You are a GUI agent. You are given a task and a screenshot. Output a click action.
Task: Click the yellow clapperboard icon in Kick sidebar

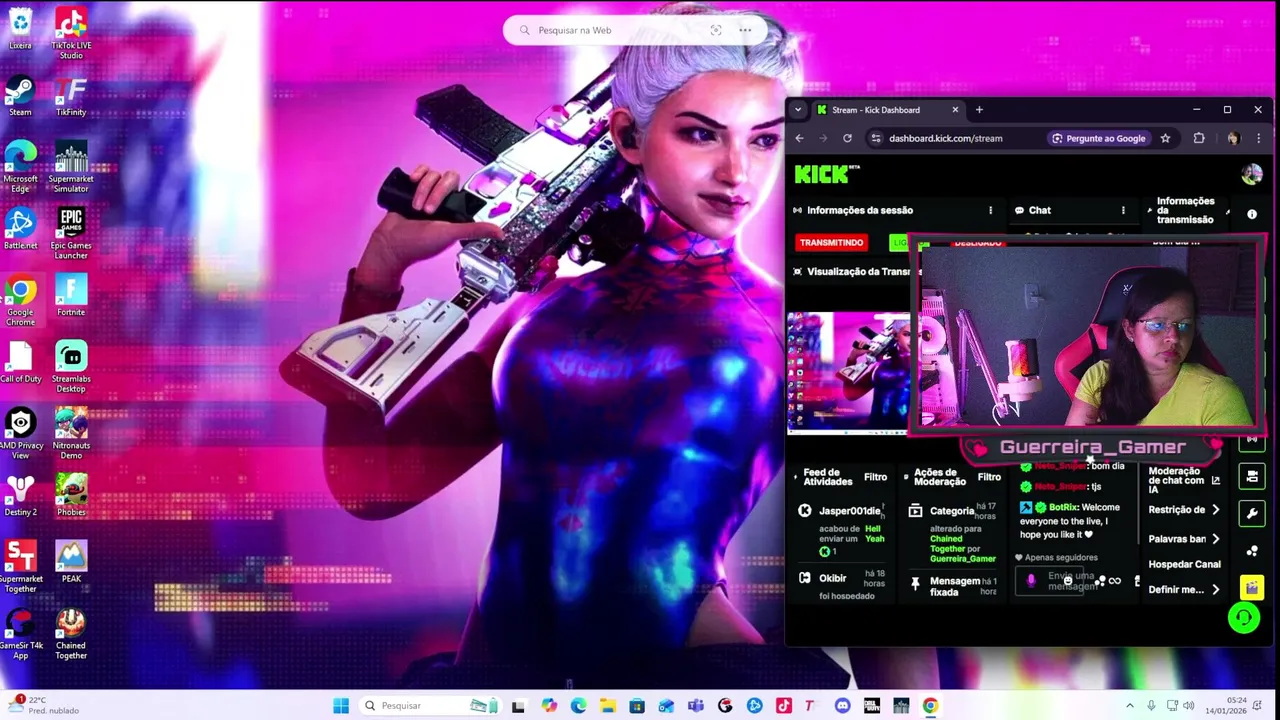click(1251, 589)
